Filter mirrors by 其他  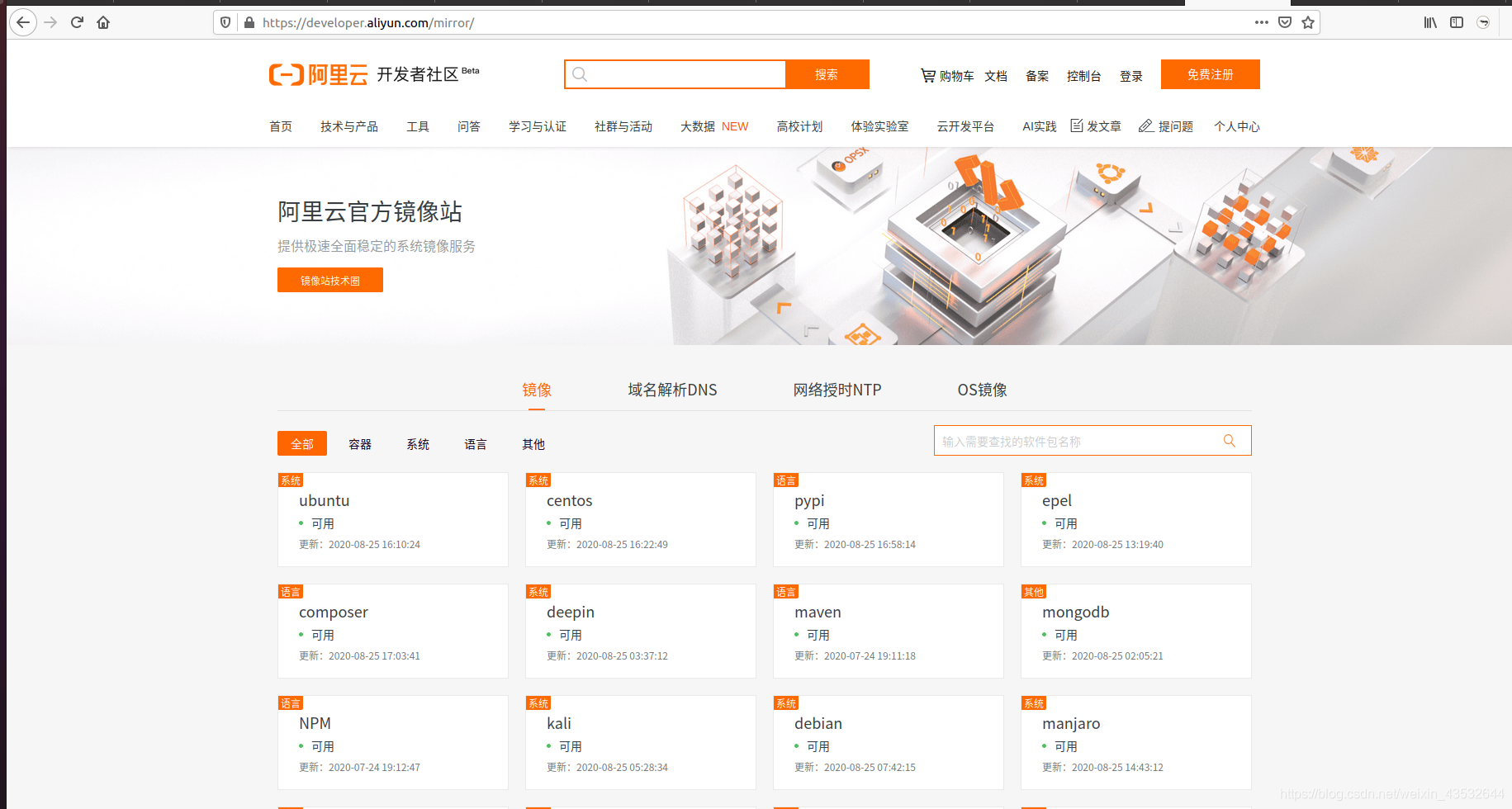533,444
